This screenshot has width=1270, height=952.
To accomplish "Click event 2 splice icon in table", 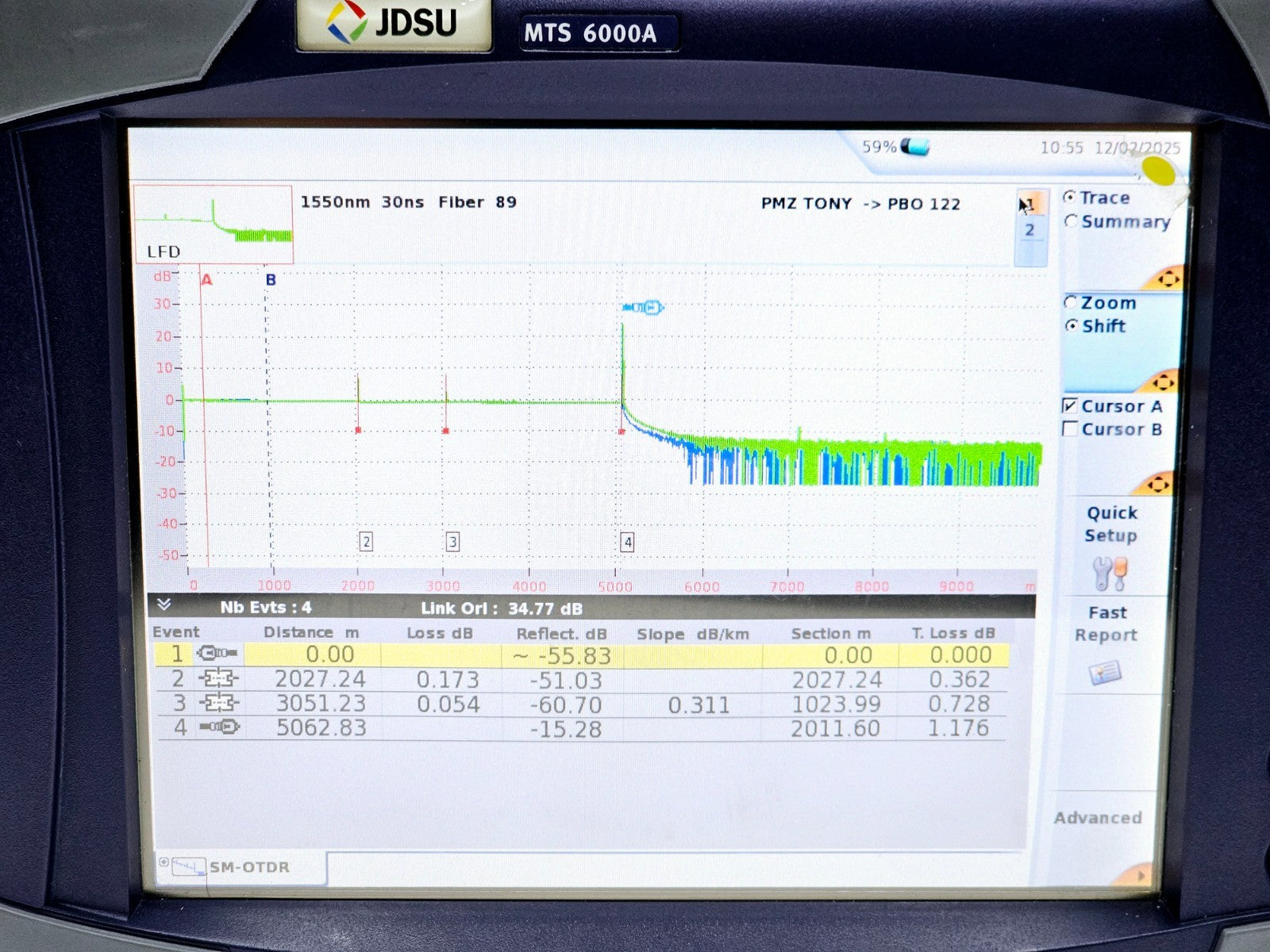I will click(x=218, y=679).
